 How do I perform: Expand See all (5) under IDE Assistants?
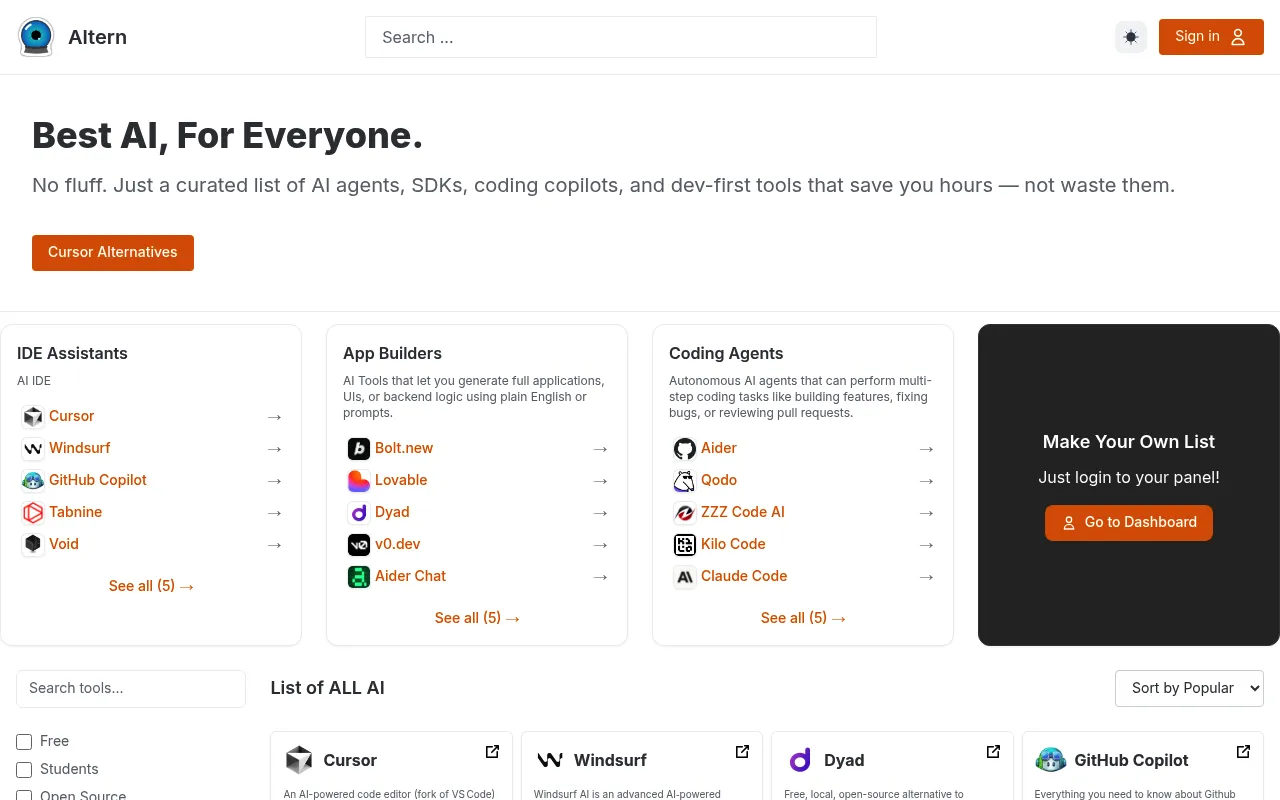151,586
